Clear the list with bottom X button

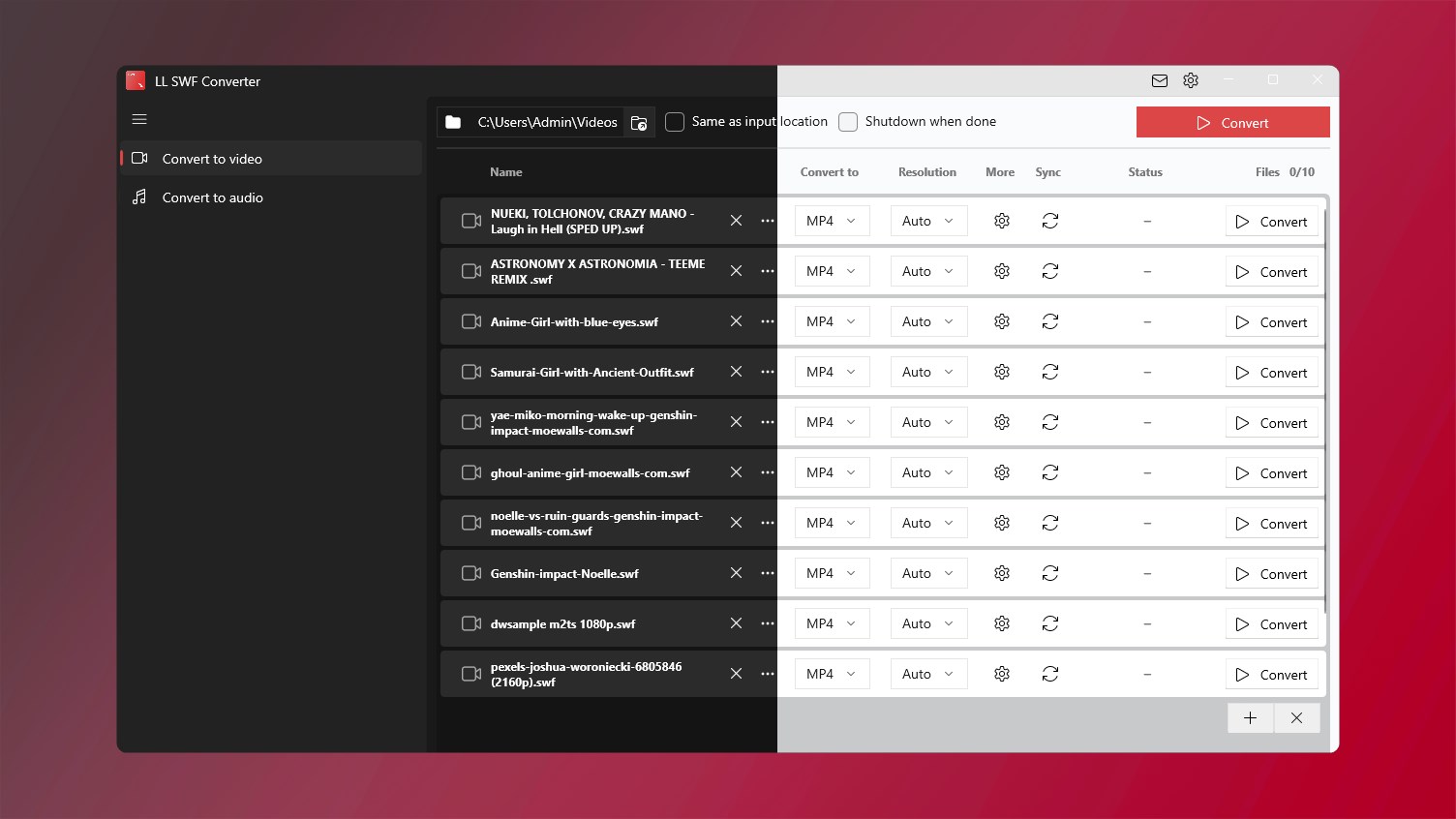pyautogui.click(x=1296, y=718)
